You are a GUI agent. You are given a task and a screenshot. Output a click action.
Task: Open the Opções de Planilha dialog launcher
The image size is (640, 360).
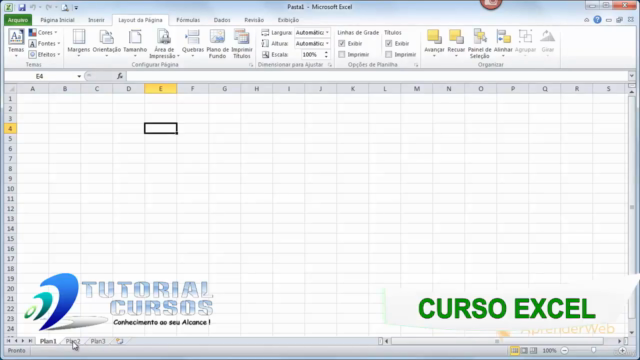(416, 65)
